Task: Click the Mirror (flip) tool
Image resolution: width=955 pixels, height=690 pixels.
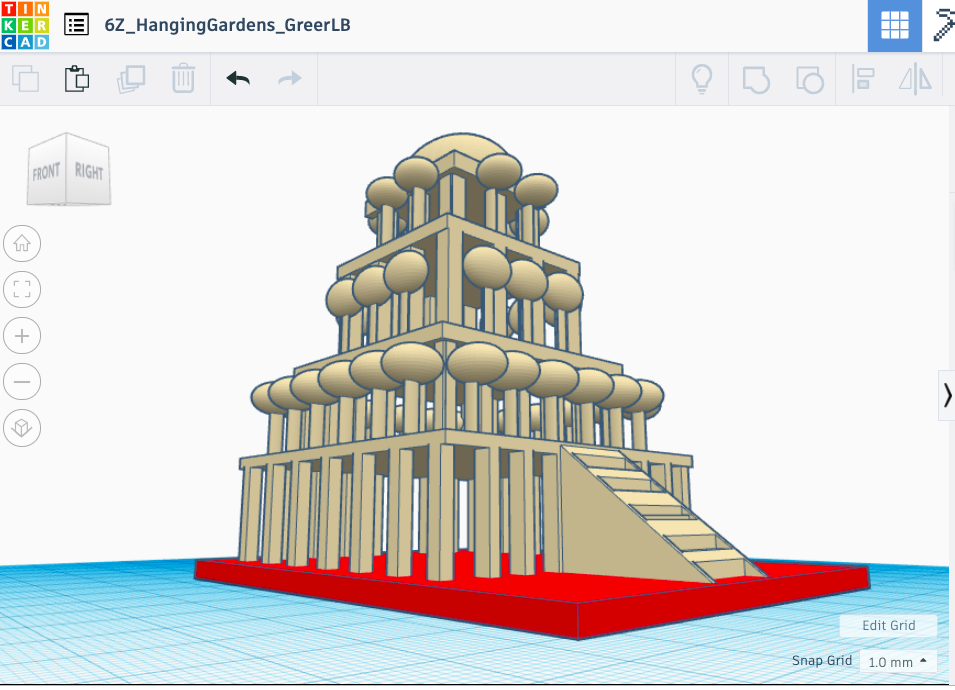Action: 915,79
